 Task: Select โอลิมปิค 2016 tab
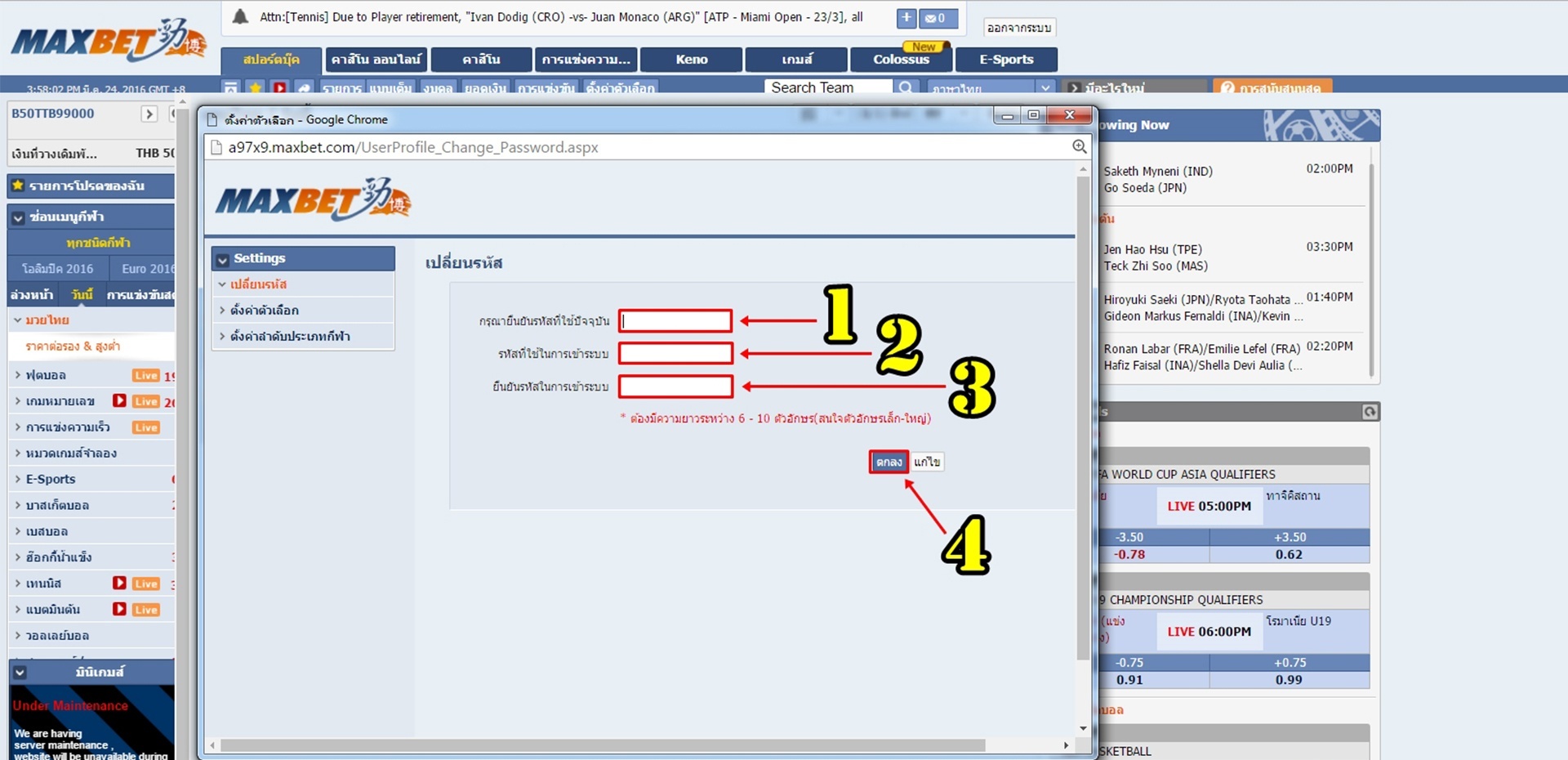(x=57, y=268)
